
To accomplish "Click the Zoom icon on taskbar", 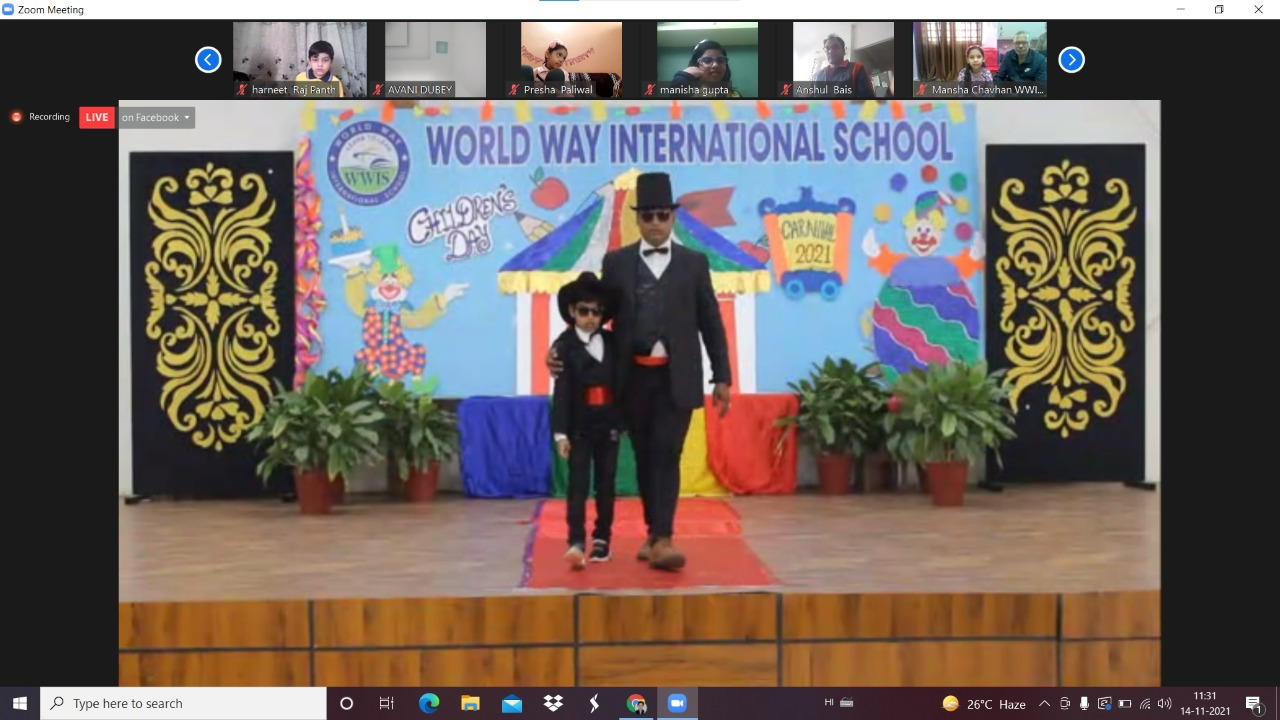I will [x=677, y=703].
